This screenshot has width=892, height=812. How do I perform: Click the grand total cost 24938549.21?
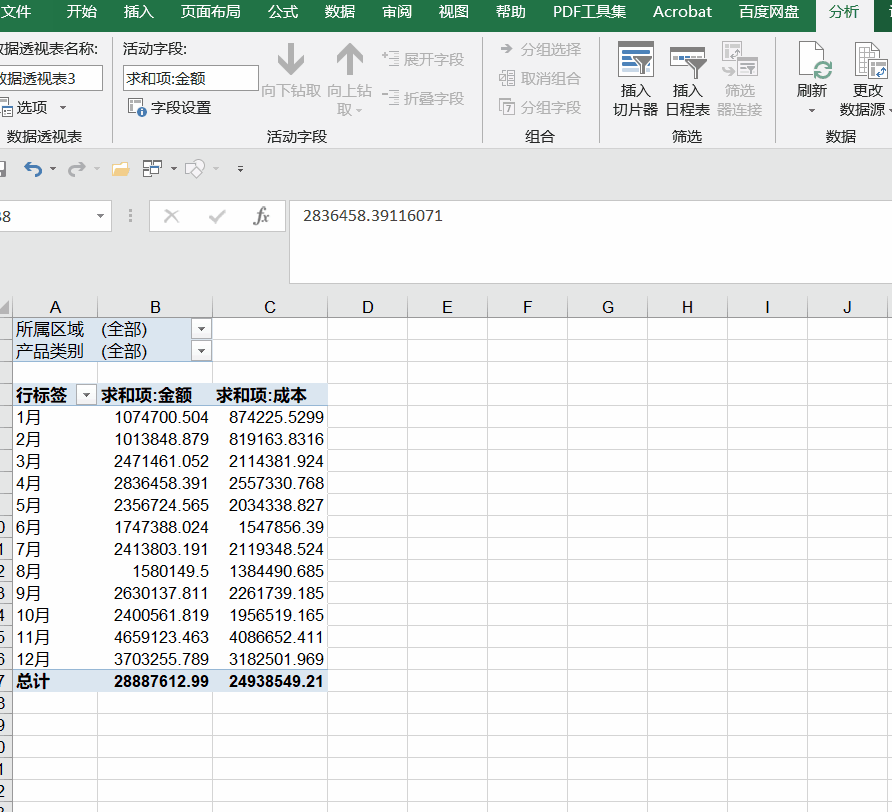coord(270,681)
